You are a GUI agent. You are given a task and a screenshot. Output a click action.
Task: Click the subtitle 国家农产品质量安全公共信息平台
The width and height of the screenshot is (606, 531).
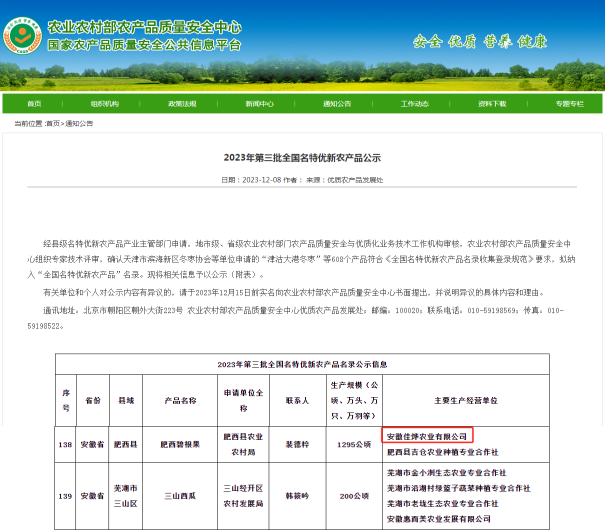pyautogui.click(x=144, y=45)
